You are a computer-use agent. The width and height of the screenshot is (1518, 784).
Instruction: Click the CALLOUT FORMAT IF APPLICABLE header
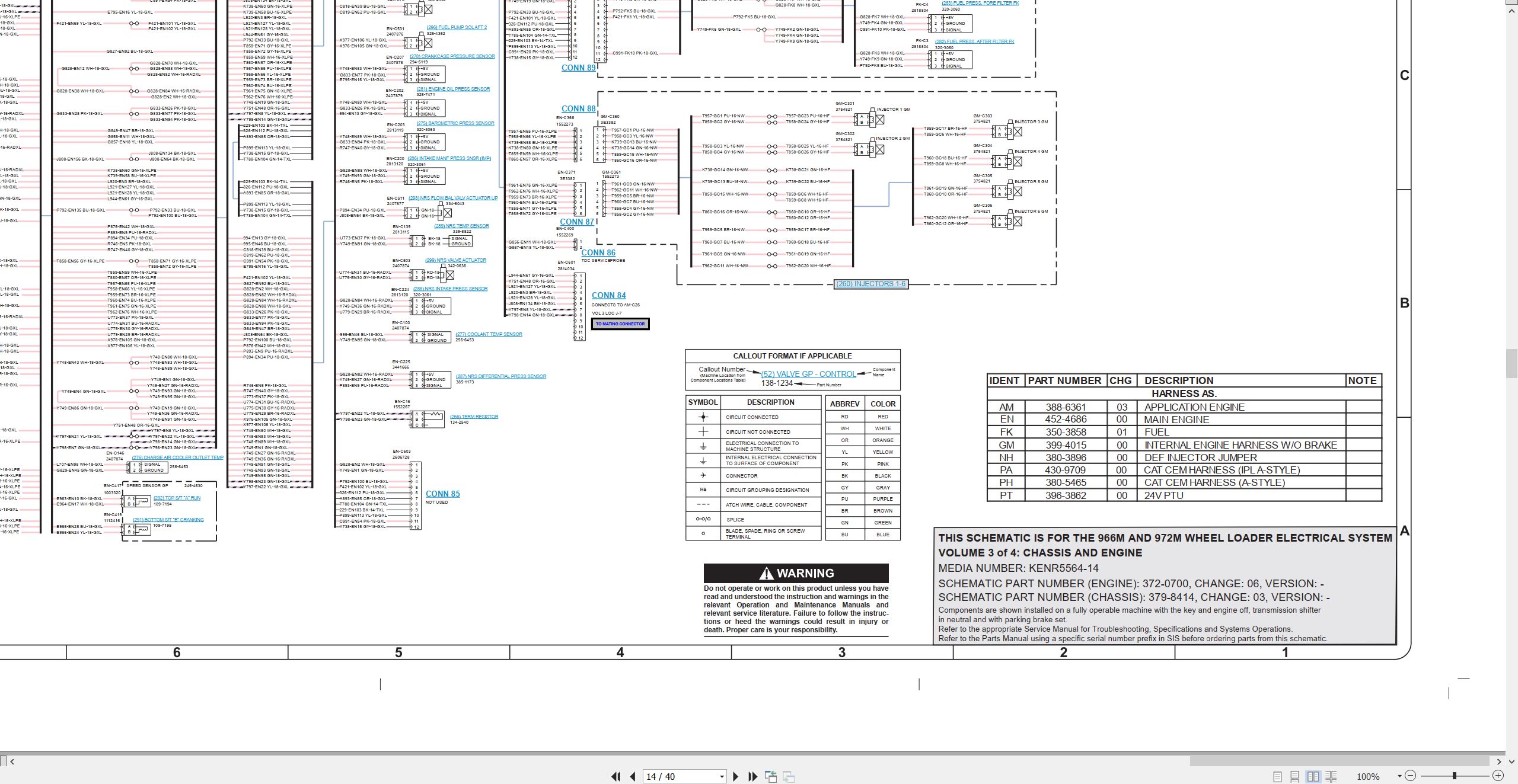tap(792, 356)
